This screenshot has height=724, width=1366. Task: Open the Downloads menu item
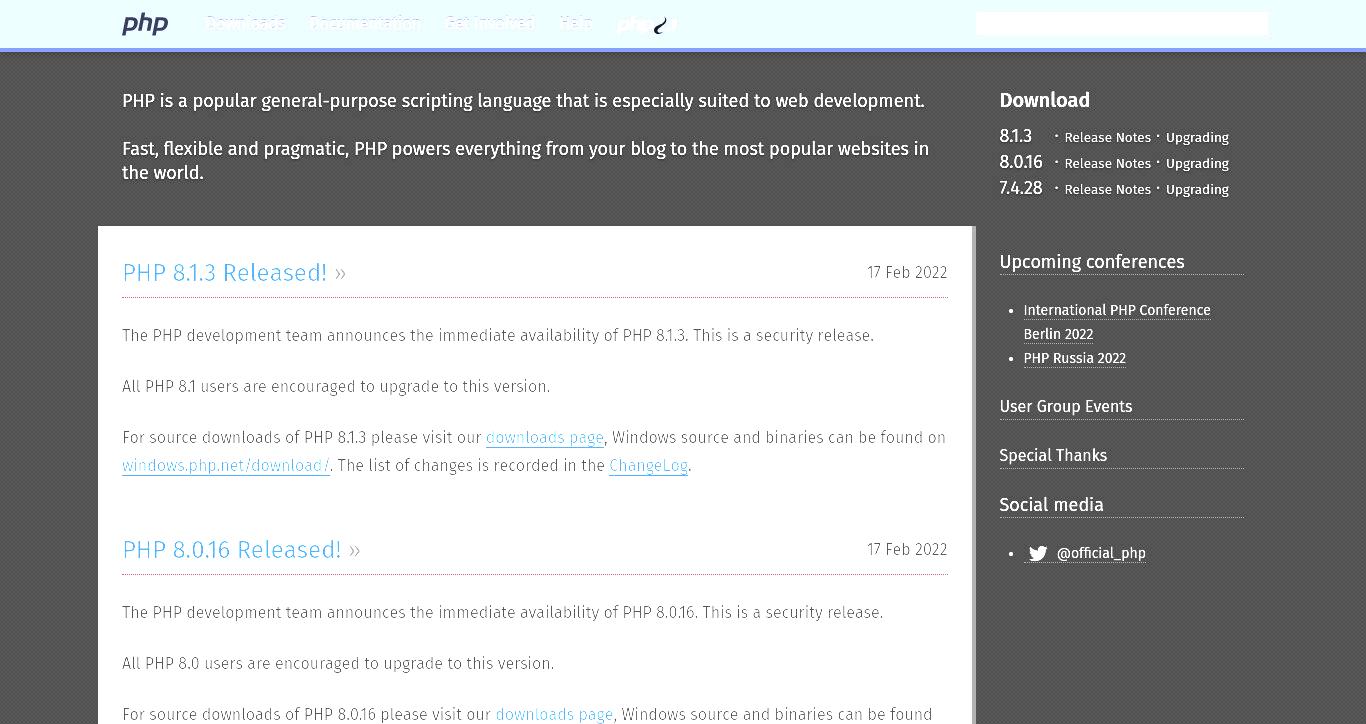(245, 22)
